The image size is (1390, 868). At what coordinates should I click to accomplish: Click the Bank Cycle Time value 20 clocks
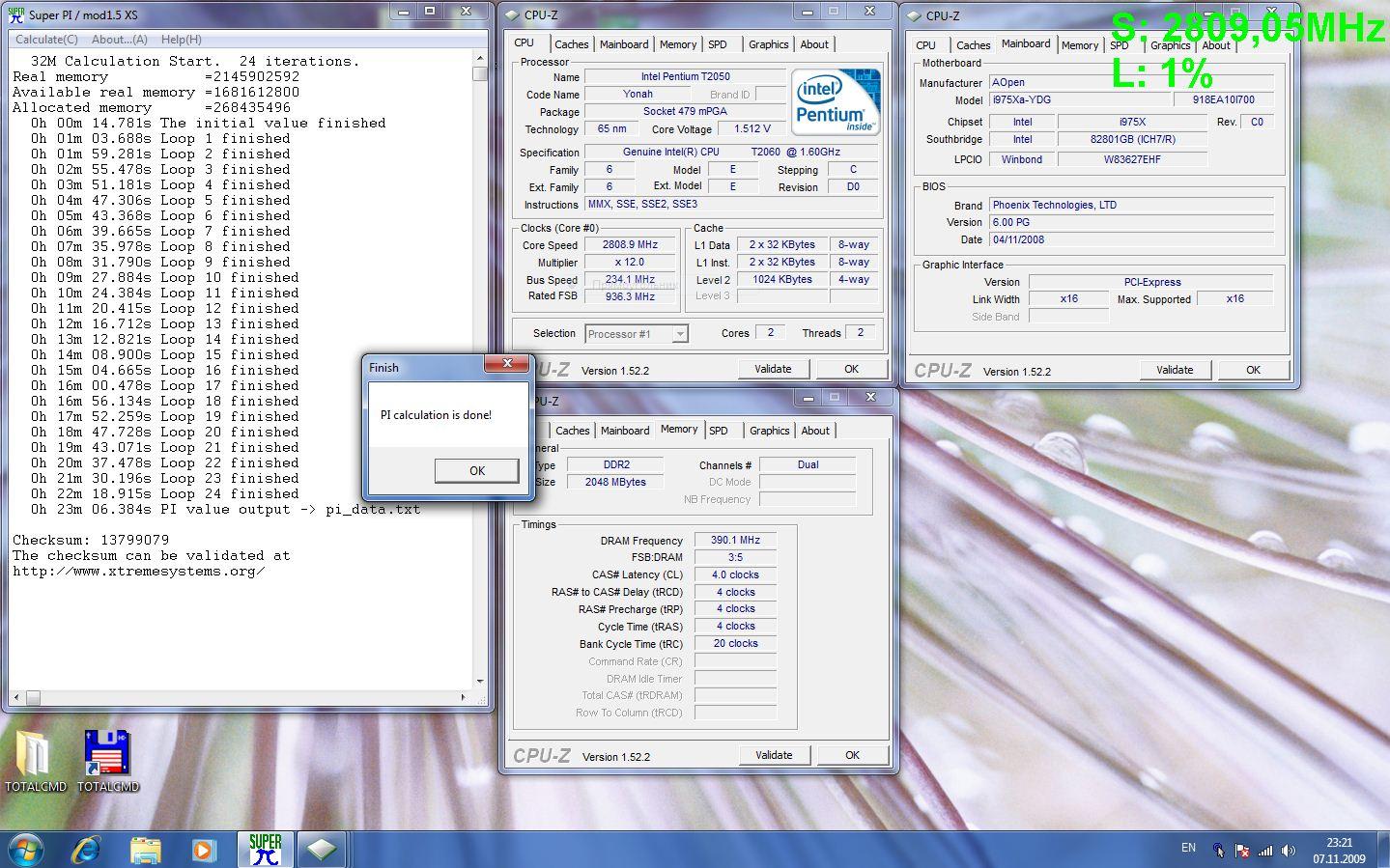point(735,644)
